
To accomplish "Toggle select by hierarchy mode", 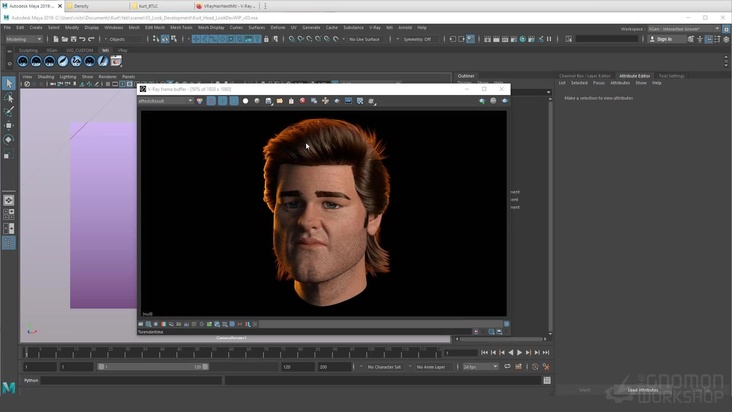I will pos(156,39).
